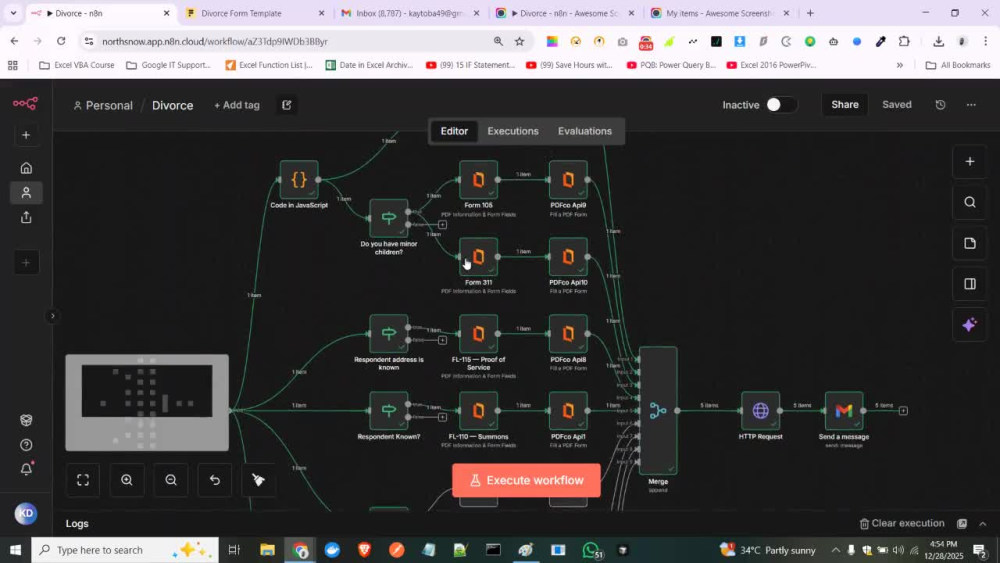The image size is (1000, 563).
Task: Click the fit to view canvas button
Action: (x=83, y=480)
